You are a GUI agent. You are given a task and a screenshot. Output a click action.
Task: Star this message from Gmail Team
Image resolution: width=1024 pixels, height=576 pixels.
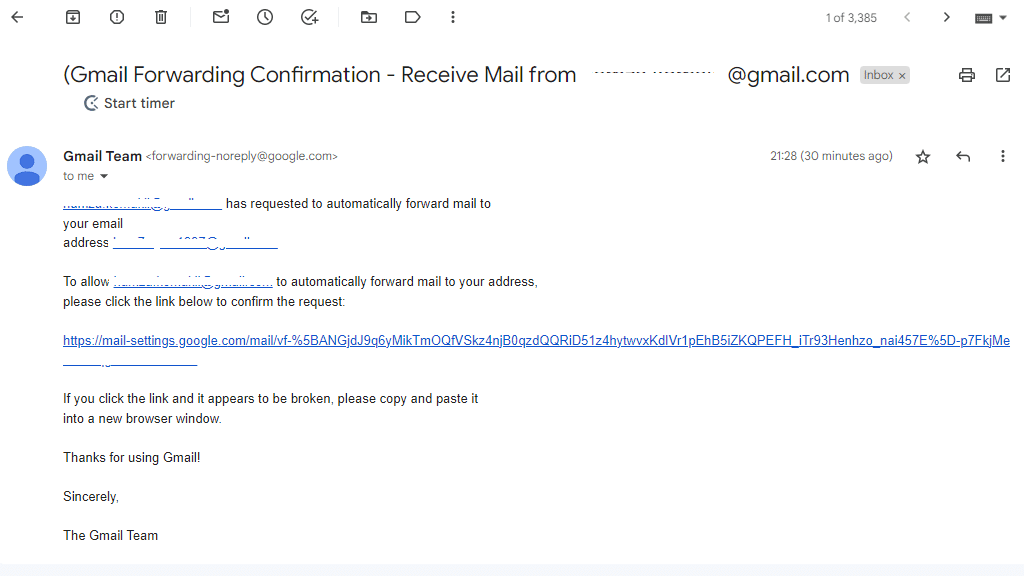(x=923, y=157)
